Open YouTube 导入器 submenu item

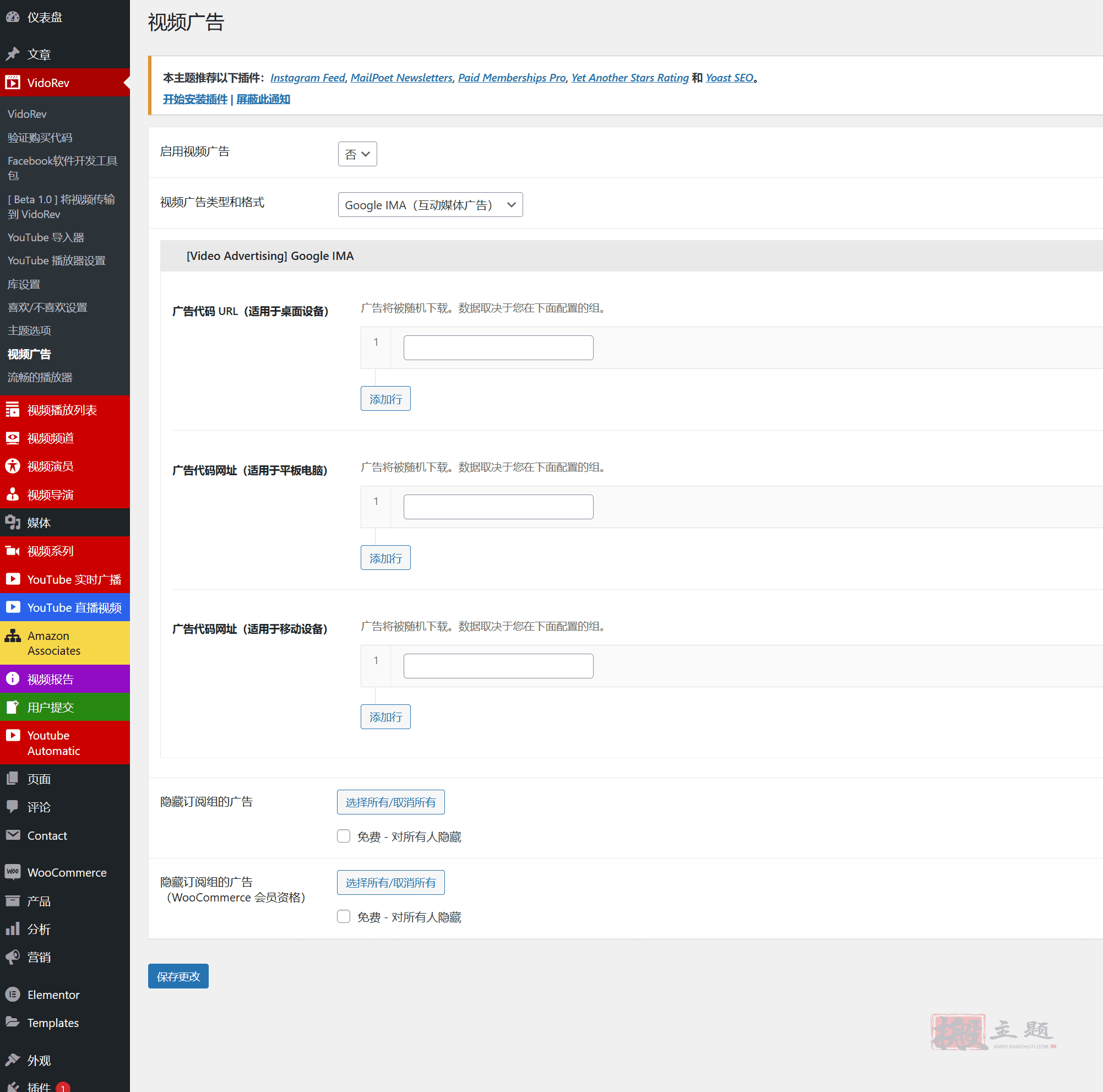pos(46,237)
